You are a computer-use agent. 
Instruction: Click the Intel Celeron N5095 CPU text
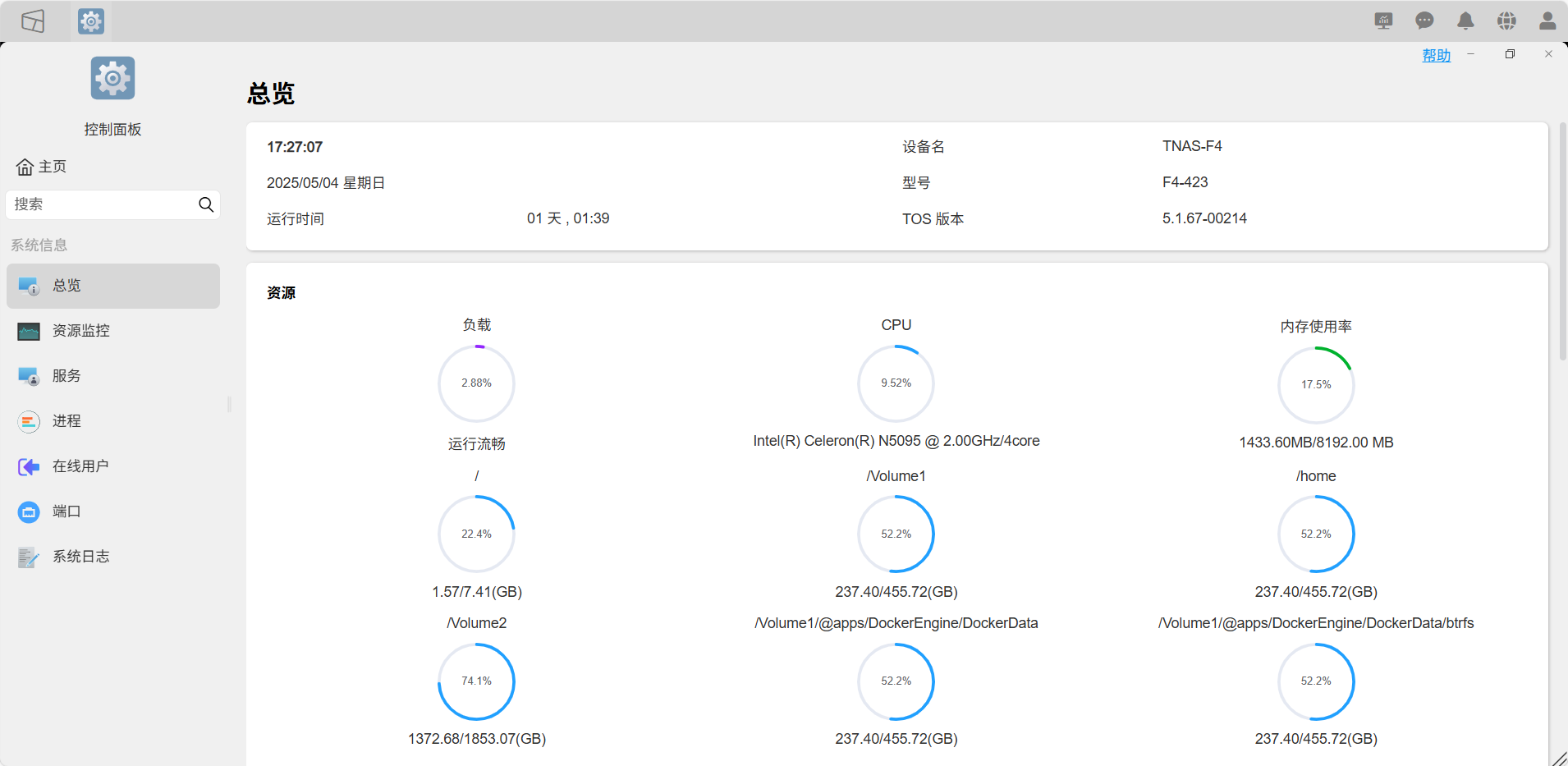896,441
